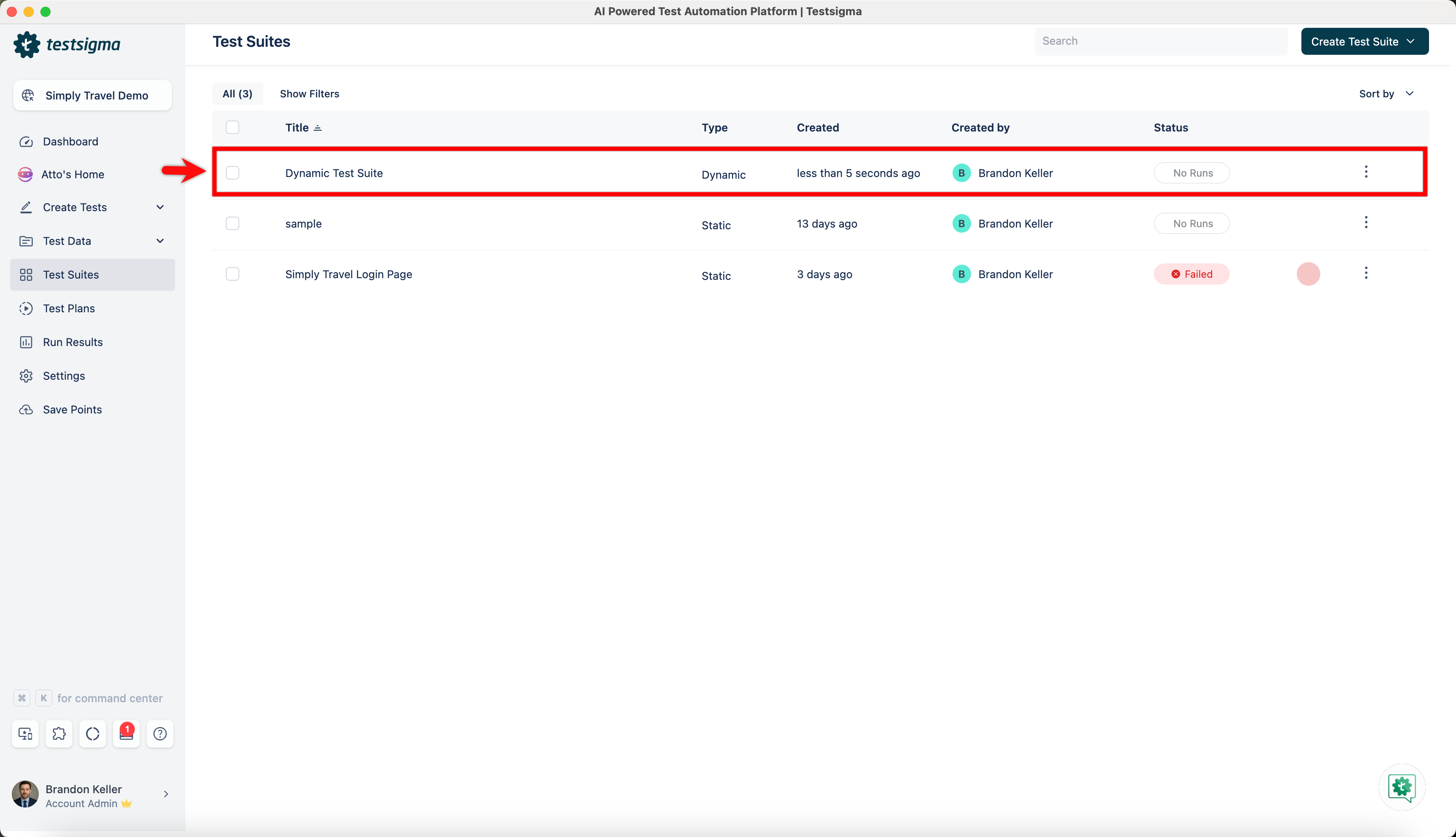Open Atto's Home from the sidebar
This screenshot has height=837, width=1456.
[73, 174]
